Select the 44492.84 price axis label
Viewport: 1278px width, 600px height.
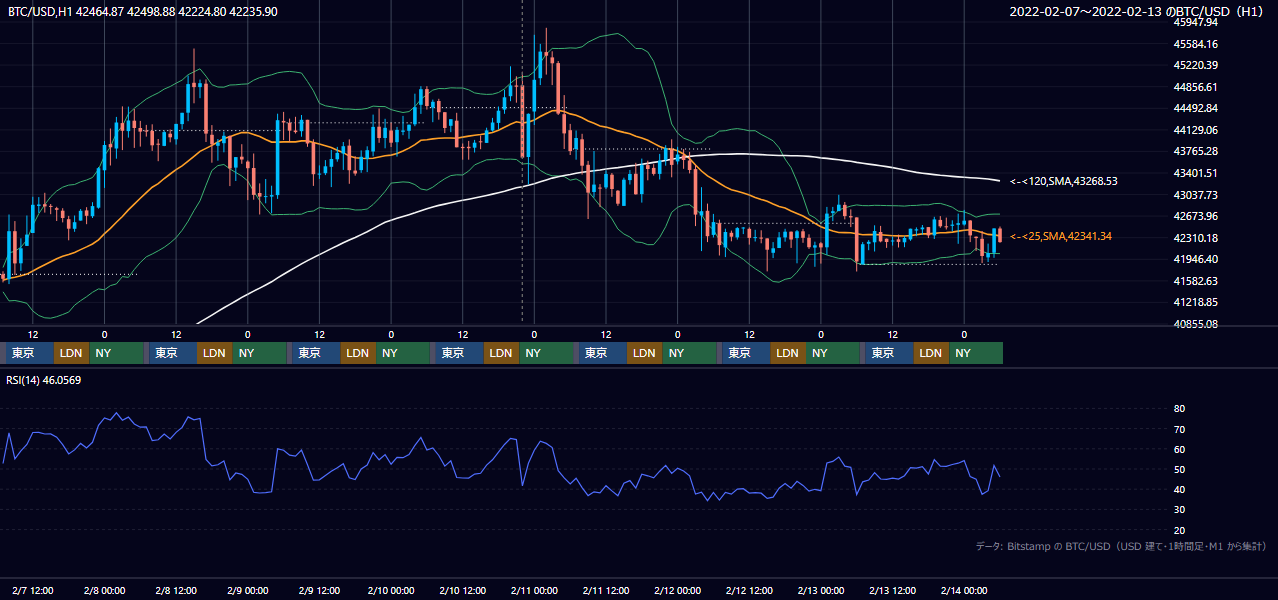[x=1196, y=108]
